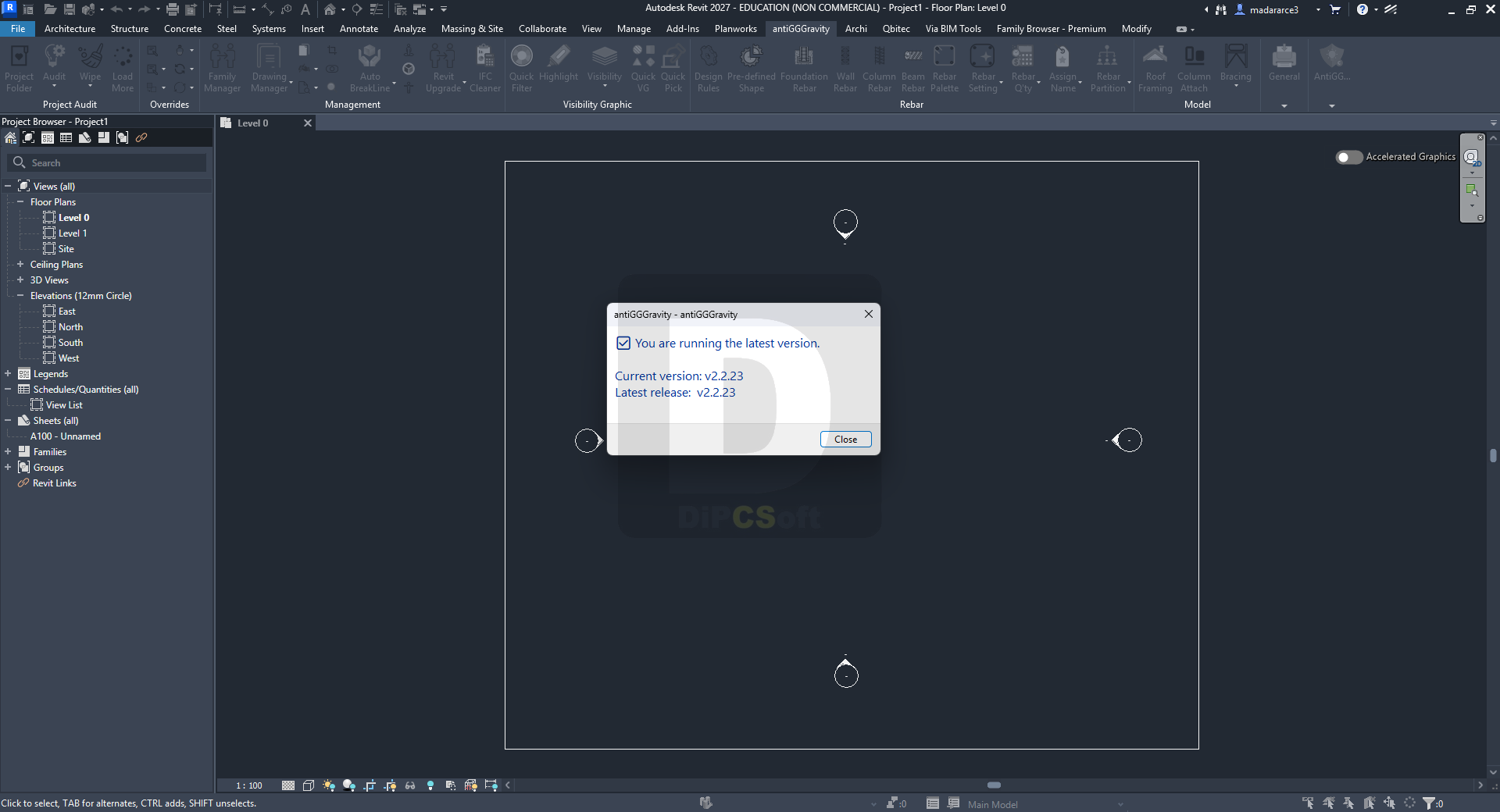Viewport: 1500px width, 812px height.
Task: Toggle Crop View in the view control bar
Action: coord(370,785)
